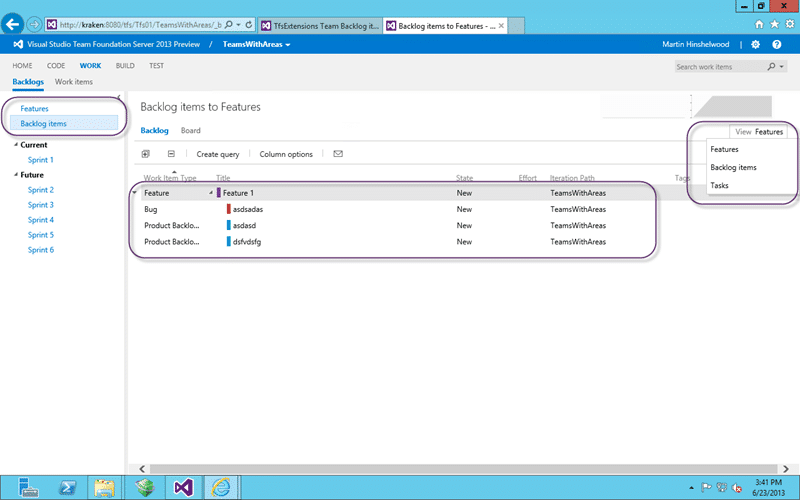Click horizontal scrollbar right arrow
The image size is (800, 500).
coord(786,468)
